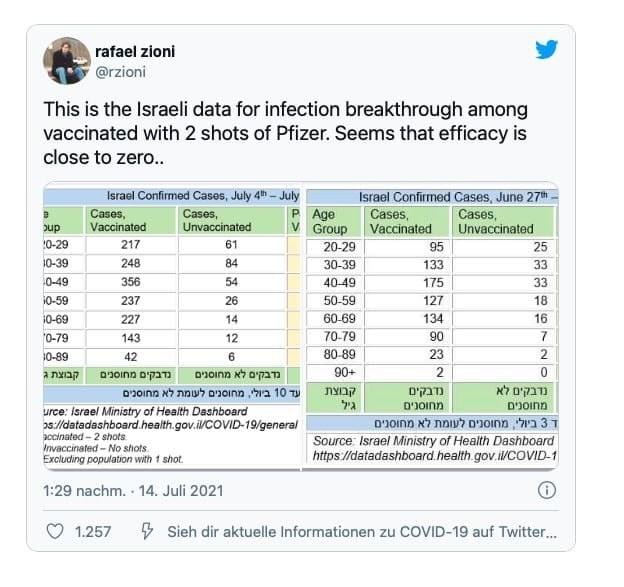Click the 'Age Group' column header
624x587 pixels.
[x=330, y=220]
